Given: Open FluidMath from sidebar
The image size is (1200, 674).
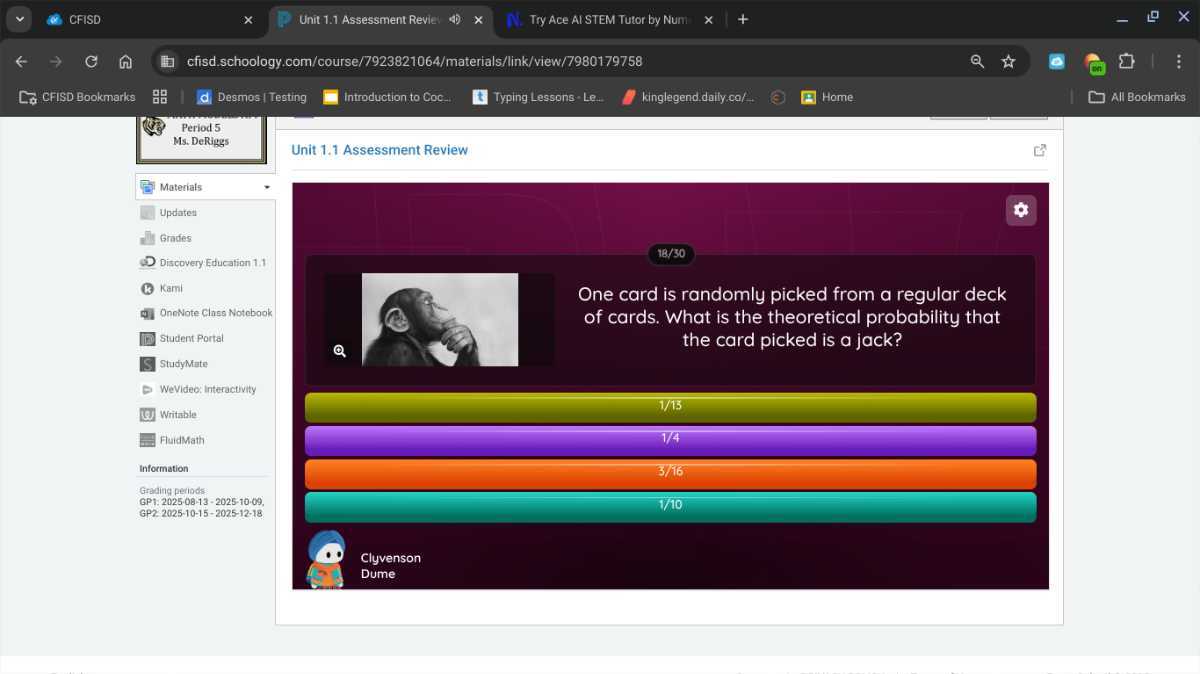Looking at the screenshot, I should [x=181, y=440].
